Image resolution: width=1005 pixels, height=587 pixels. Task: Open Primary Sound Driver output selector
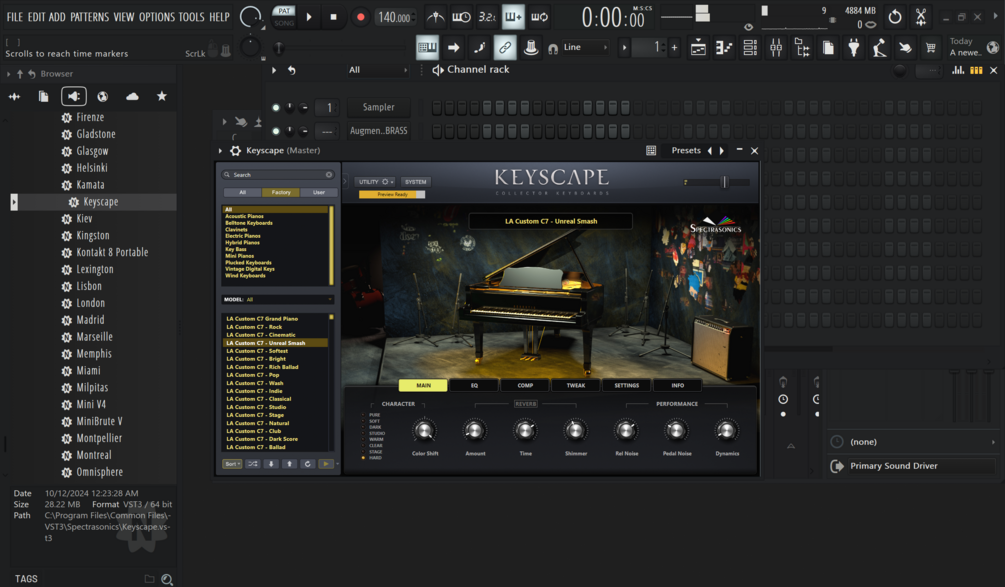point(914,466)
